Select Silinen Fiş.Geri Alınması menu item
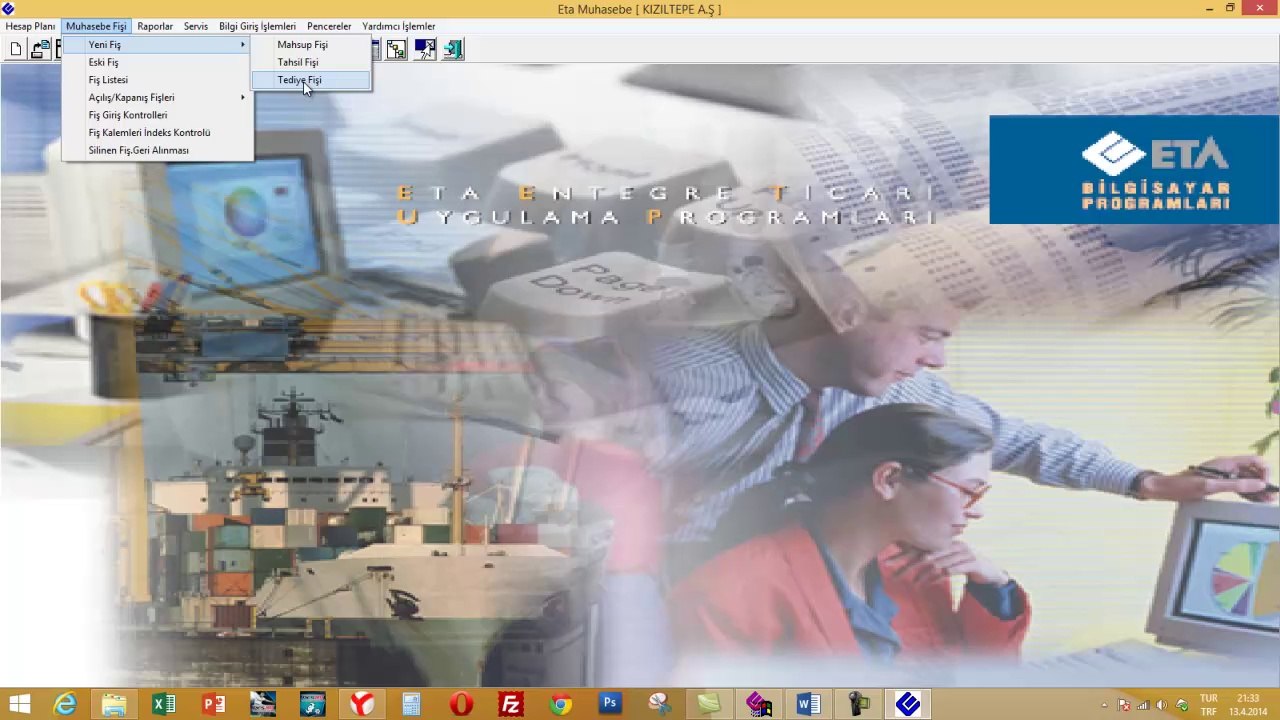 pyautogui.click(x=157, y=150)
